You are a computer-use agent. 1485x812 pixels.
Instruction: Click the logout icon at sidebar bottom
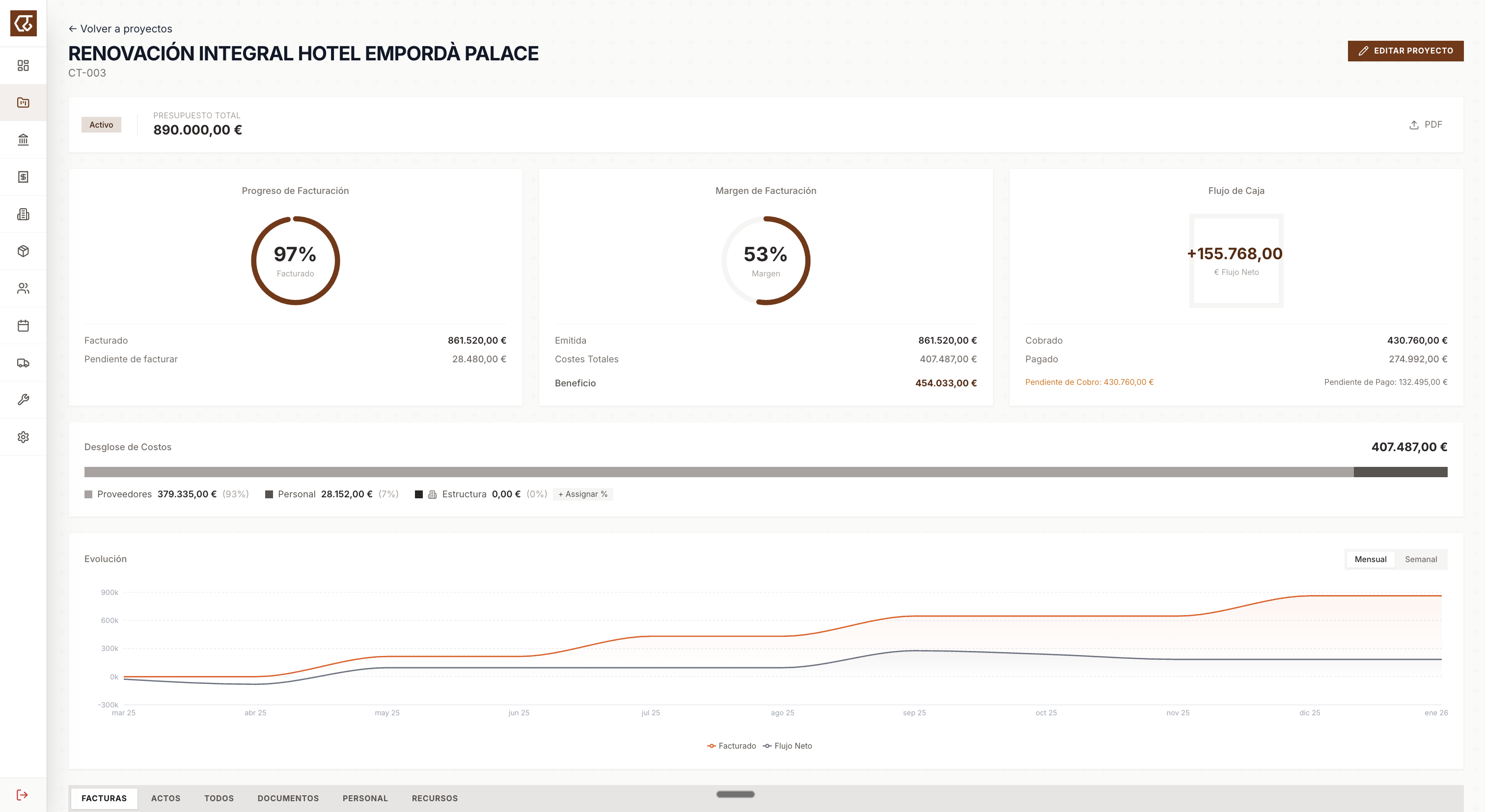point(23,795)
